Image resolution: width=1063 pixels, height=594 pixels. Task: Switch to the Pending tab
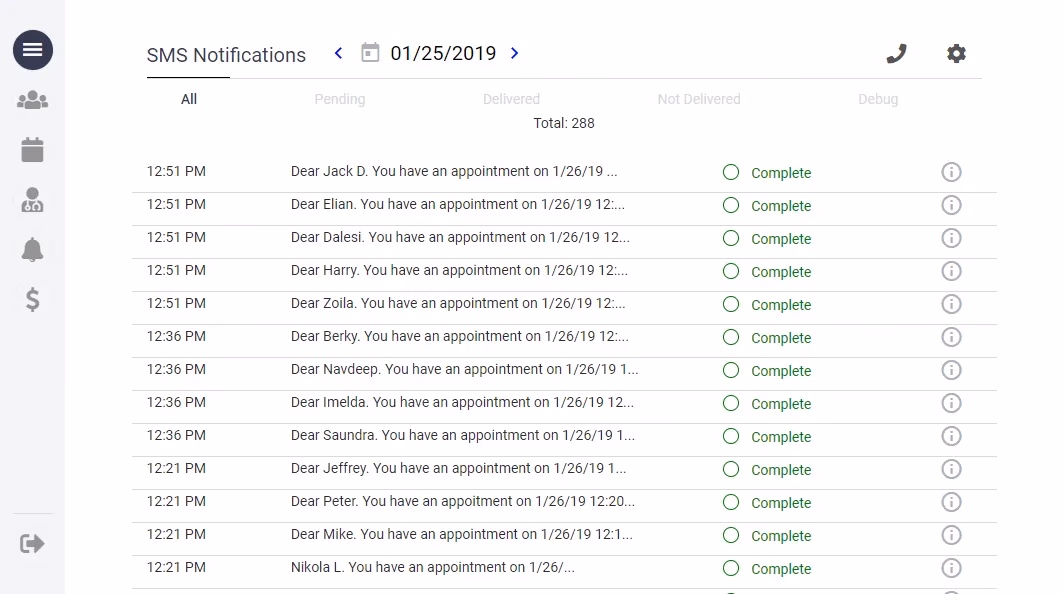tap(339, 99)
